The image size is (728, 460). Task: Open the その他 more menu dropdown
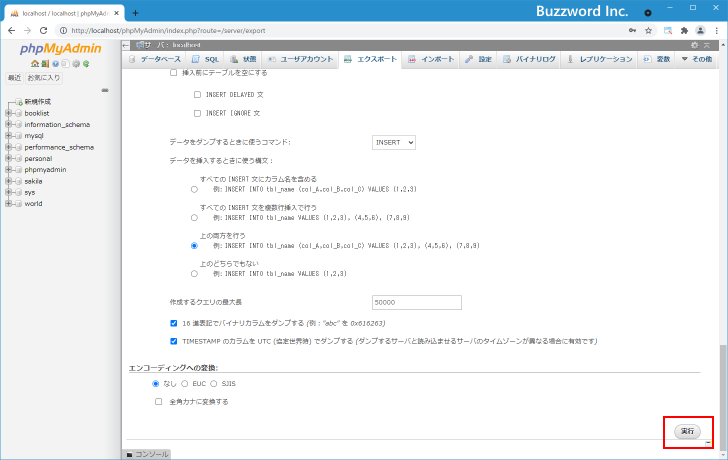click(696, 59)
